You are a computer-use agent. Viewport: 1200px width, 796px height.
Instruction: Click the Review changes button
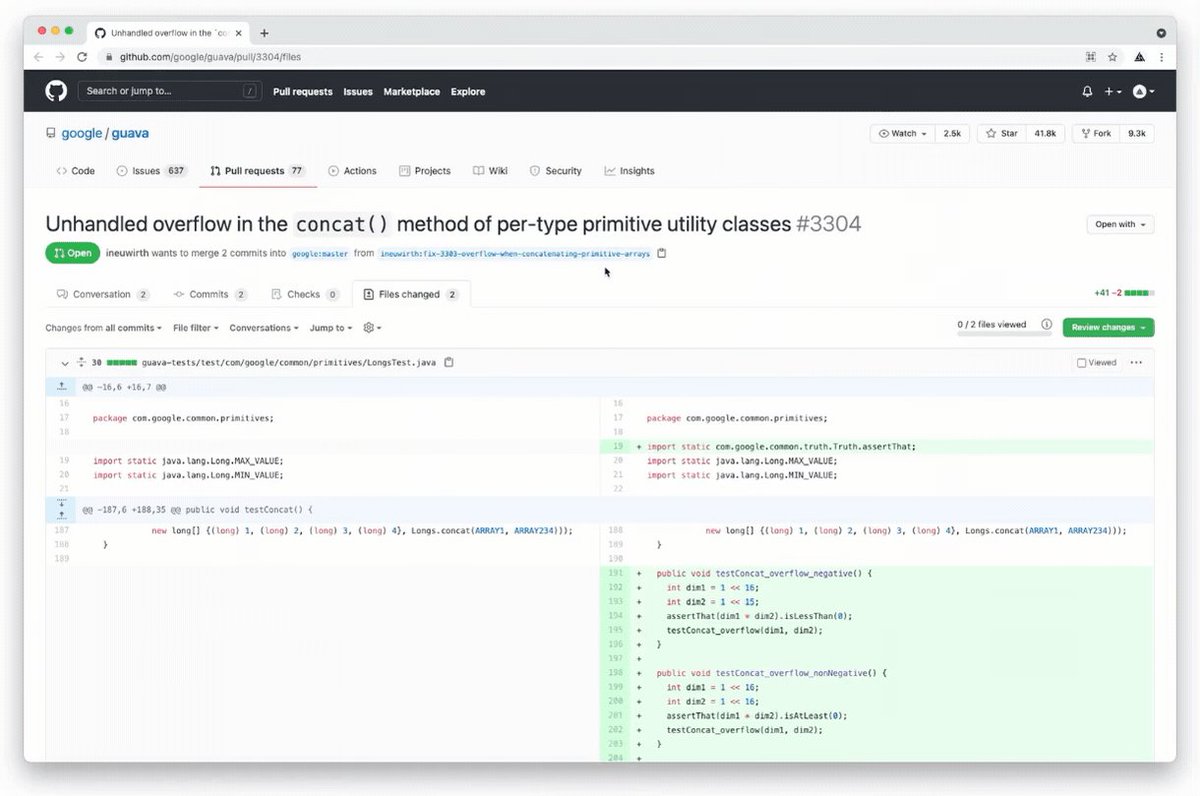pyautogui.click(x=1108, y=327)
